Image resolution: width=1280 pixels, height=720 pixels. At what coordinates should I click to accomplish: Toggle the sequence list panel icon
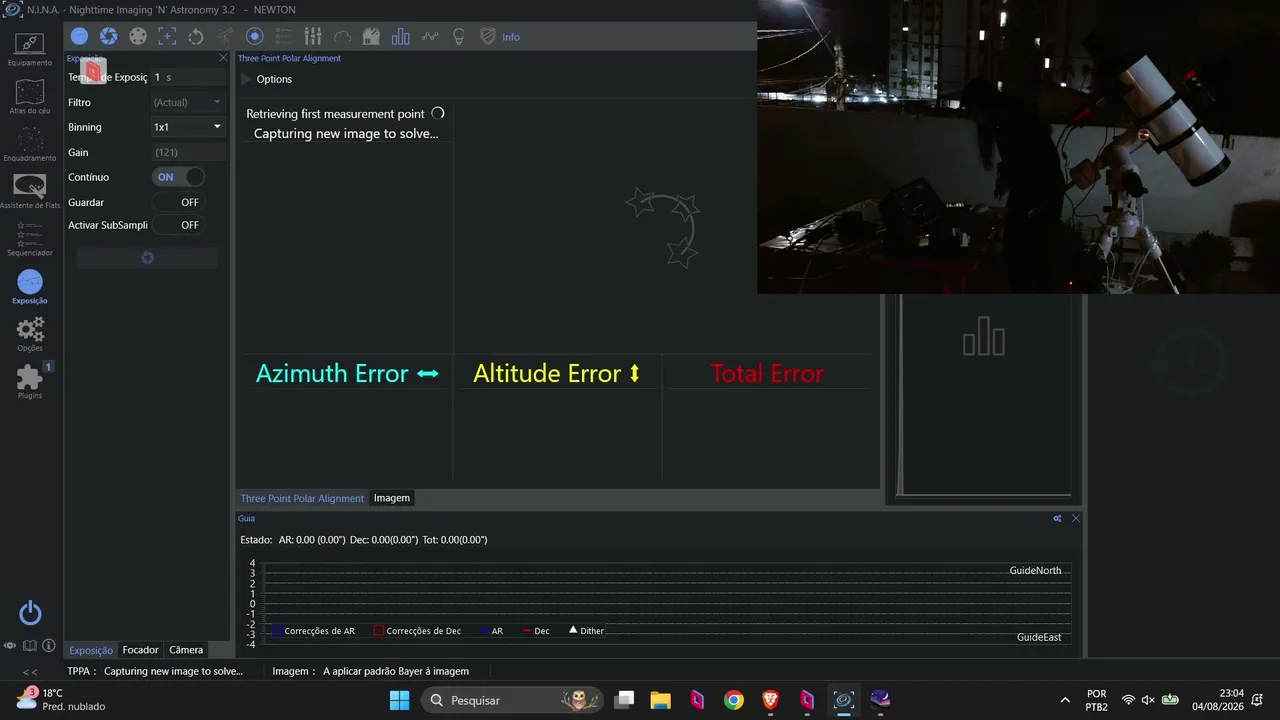point(283,36)
